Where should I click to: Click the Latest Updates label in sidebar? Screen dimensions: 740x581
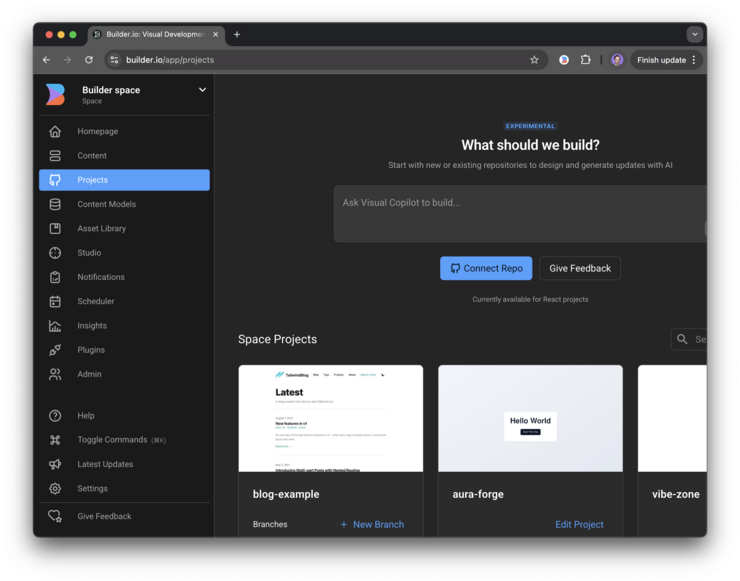[105, 464]
